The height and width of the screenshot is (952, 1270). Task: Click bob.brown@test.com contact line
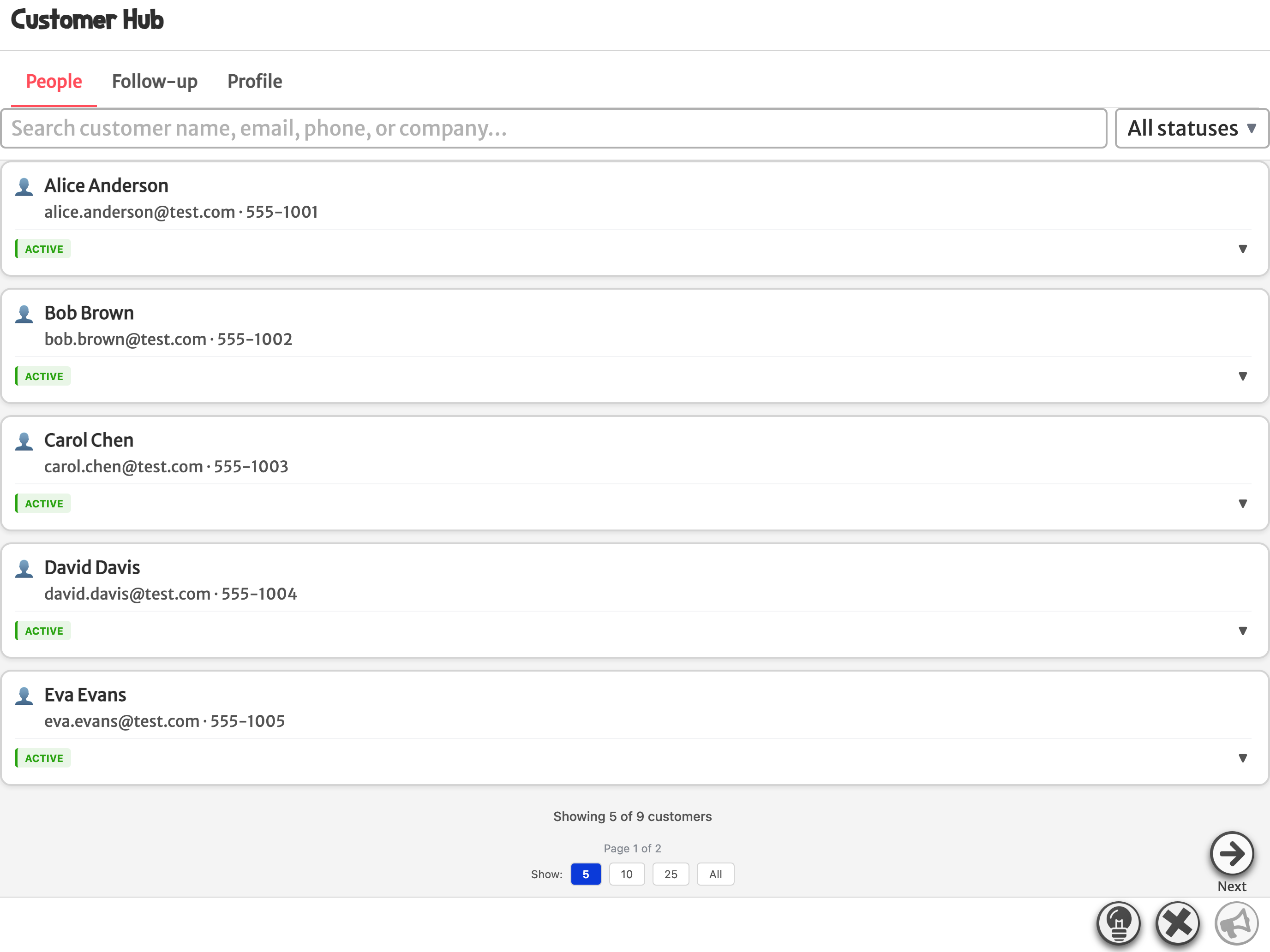tap(168, 340)
